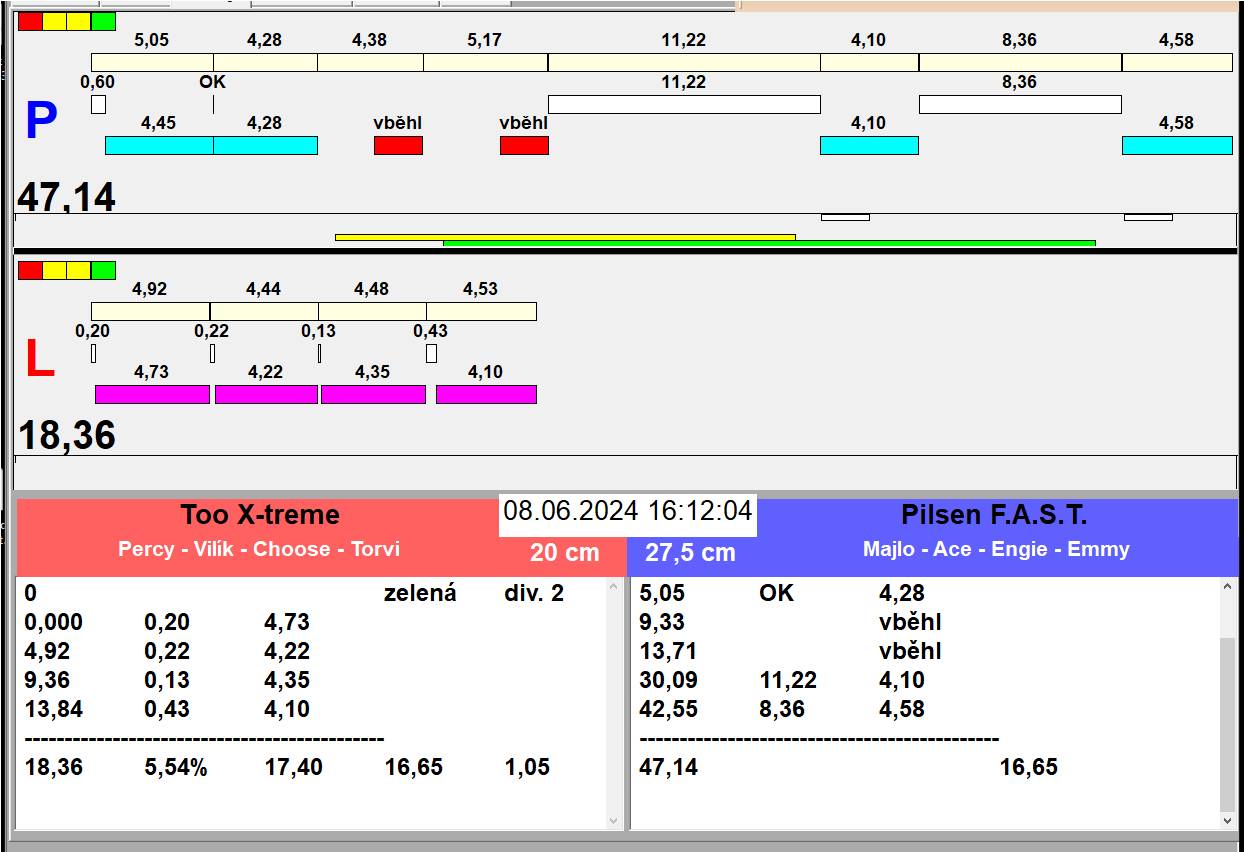The image size is (1244, 852).
Task: Click the red start light in lane L
Action: point(30,270)
